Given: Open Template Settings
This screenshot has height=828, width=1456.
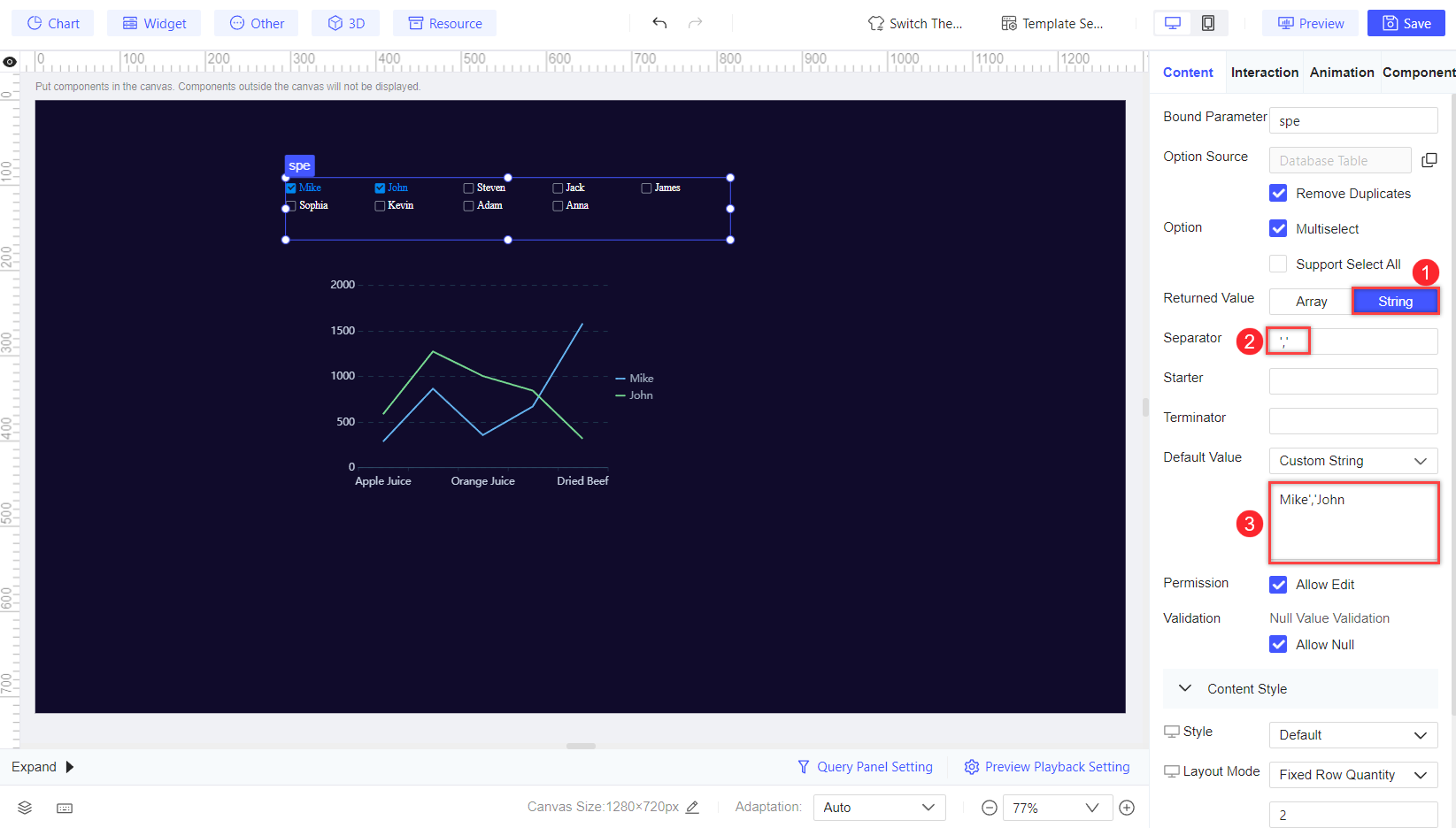Looking at the screenshot, I should (1052, 23).
